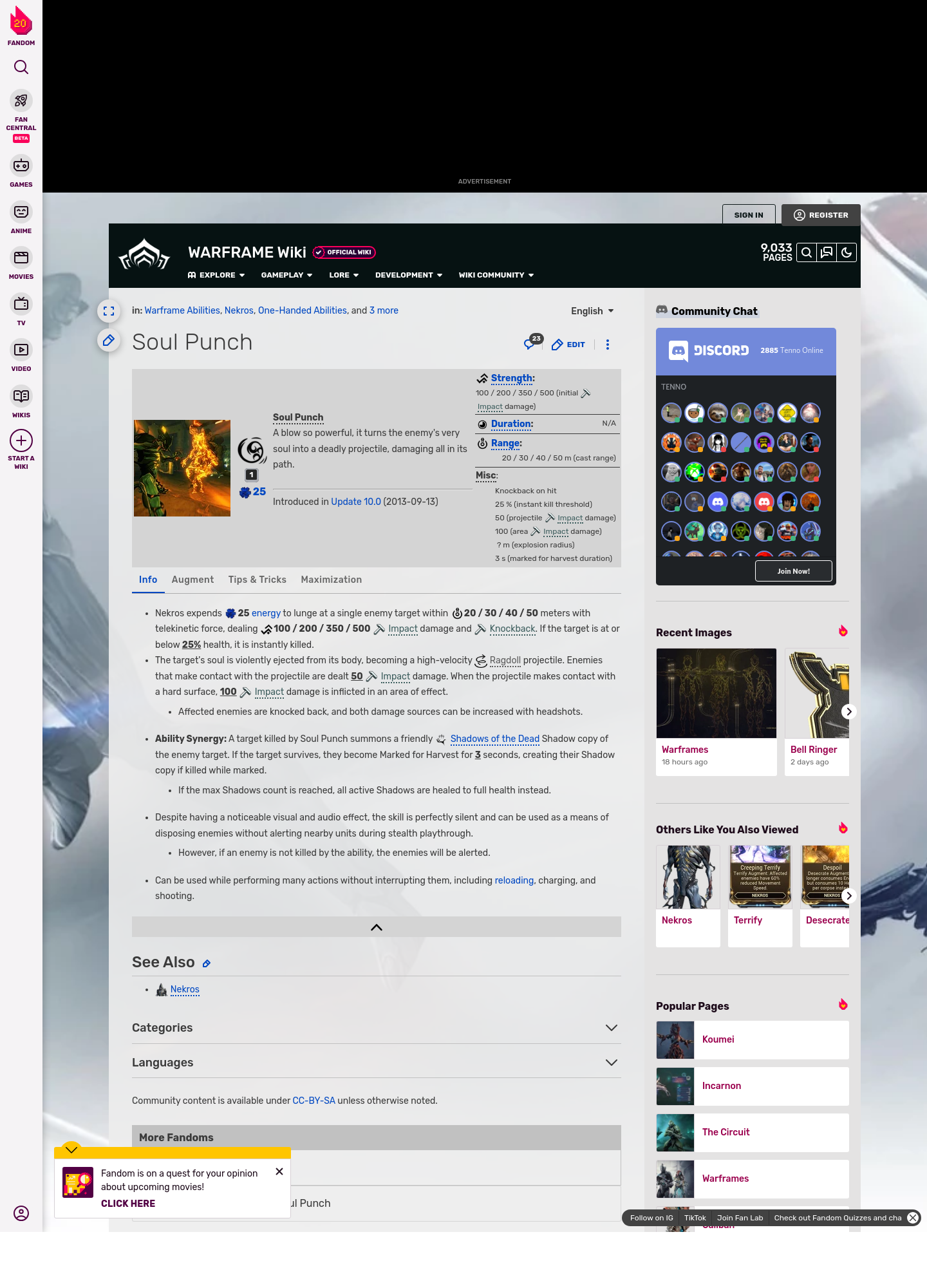Click the Popular Pages flame icon
The image size is (927, 1288).
[843, 1005]
